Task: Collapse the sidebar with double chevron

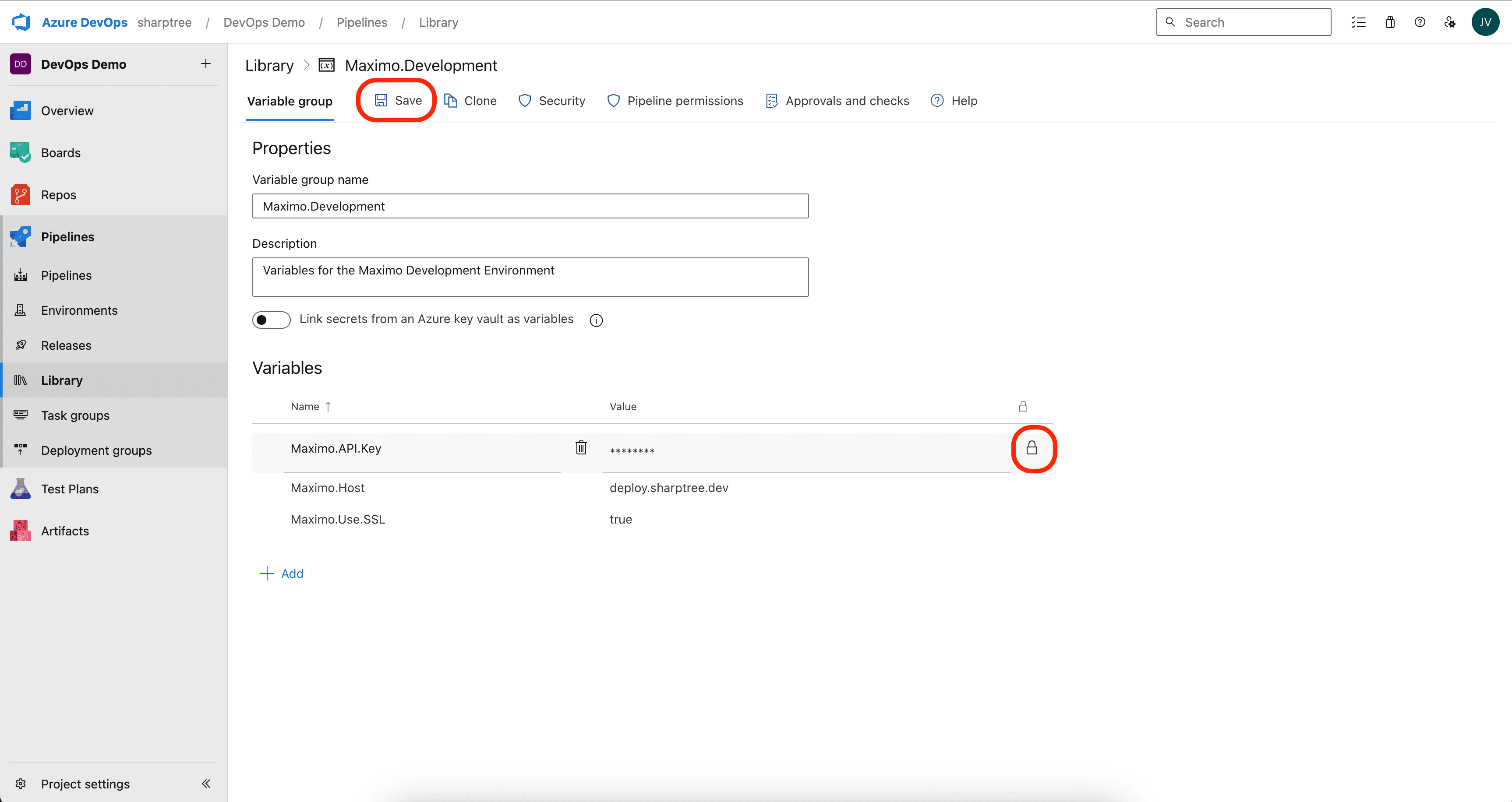Action: click(x=206, y=783)
